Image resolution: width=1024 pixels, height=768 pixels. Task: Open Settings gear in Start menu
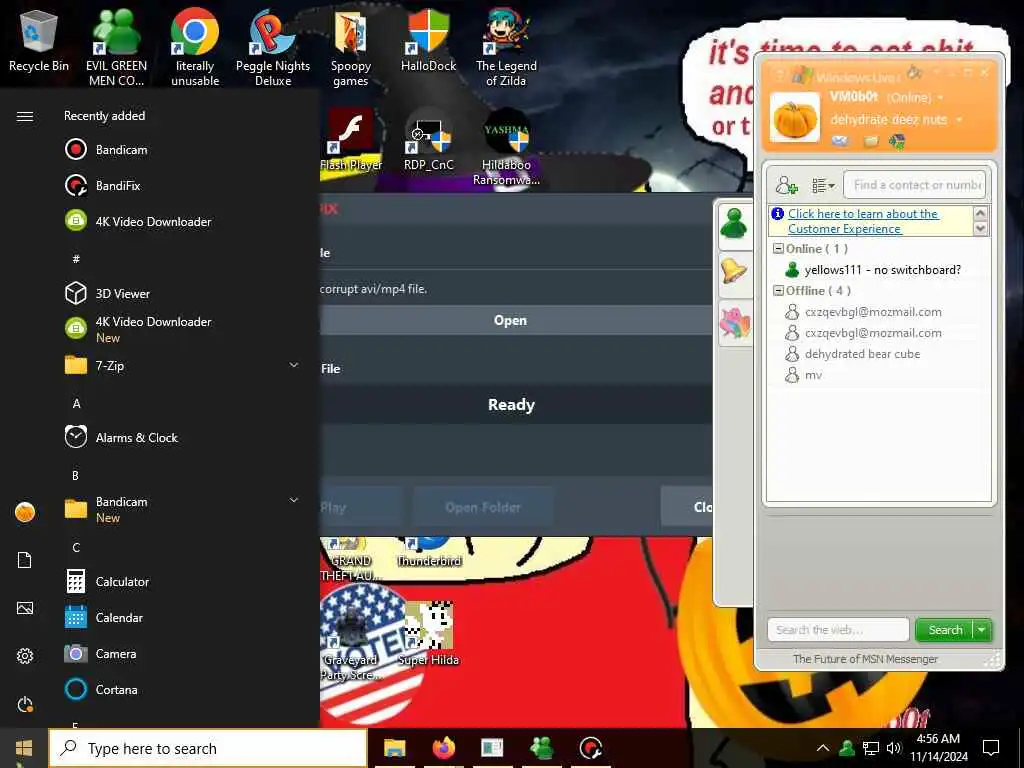tap(25, 656)
